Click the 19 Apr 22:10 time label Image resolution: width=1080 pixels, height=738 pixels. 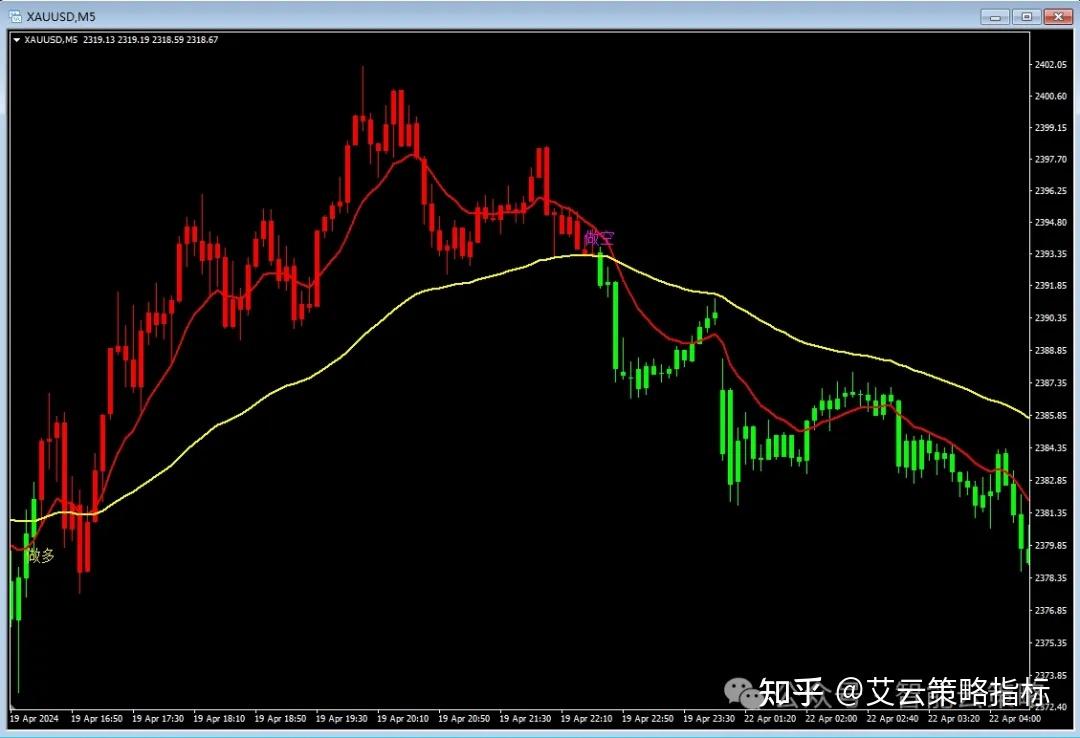[x=586, y=719]
